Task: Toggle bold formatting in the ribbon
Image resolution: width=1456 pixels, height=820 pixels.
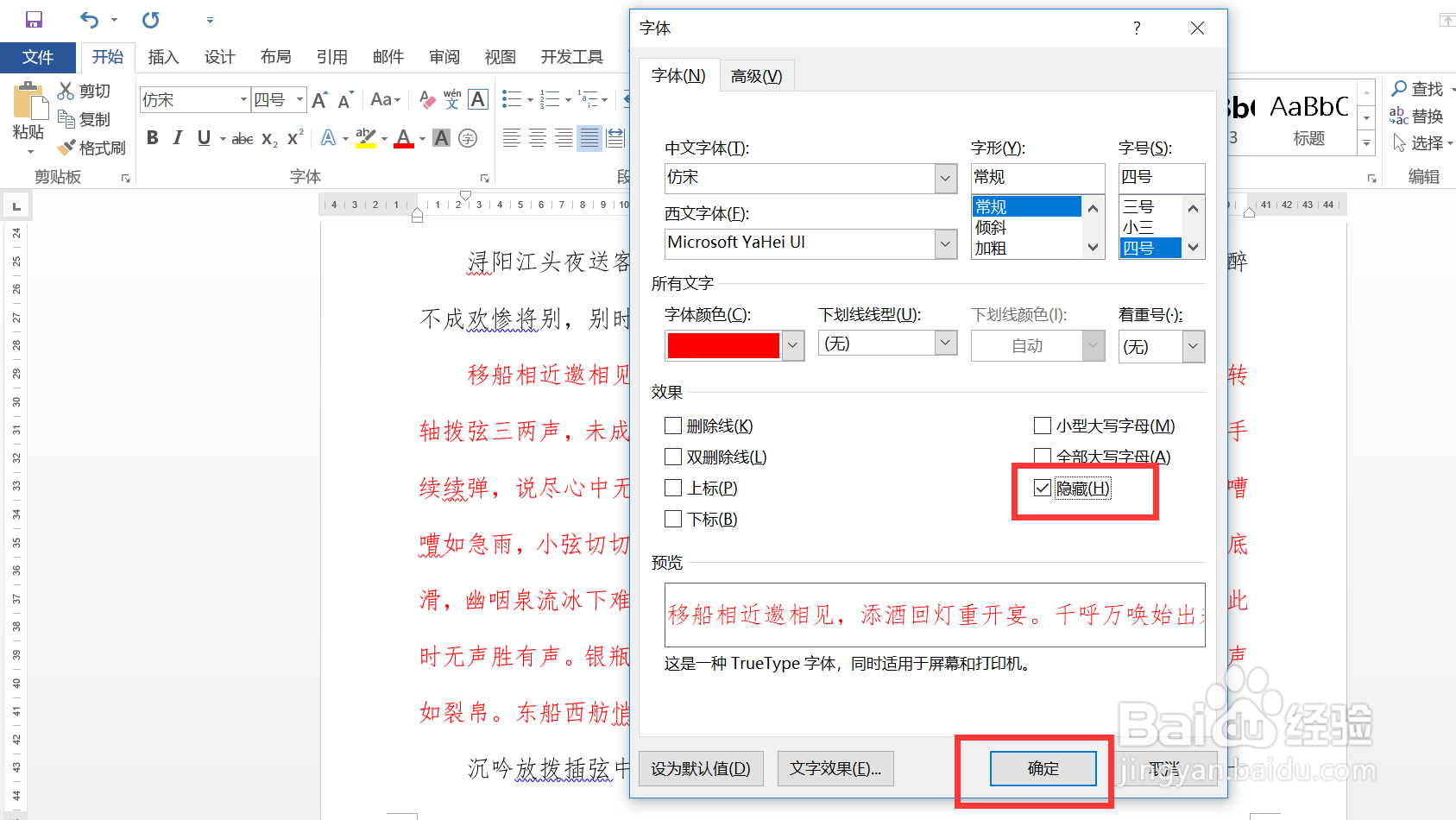Action: (152, 137)
